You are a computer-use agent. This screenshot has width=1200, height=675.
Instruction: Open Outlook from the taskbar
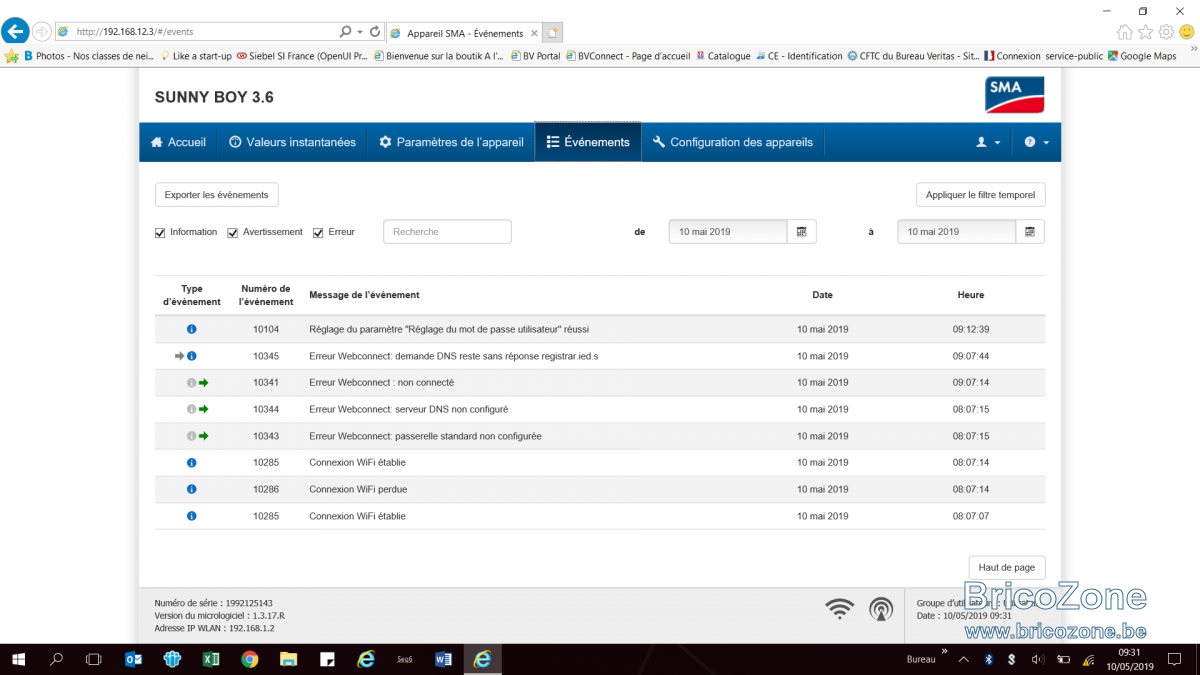pyautogui.click(x=133, y=659)
